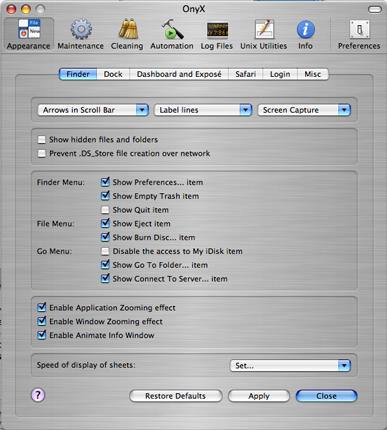Uncheck Enable Animate Info Window

pos(42,335)
